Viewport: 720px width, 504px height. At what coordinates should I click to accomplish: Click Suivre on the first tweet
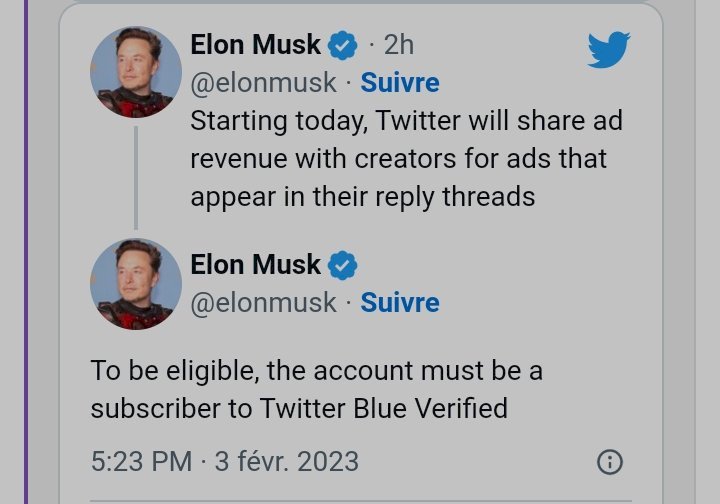click(400, 82)
